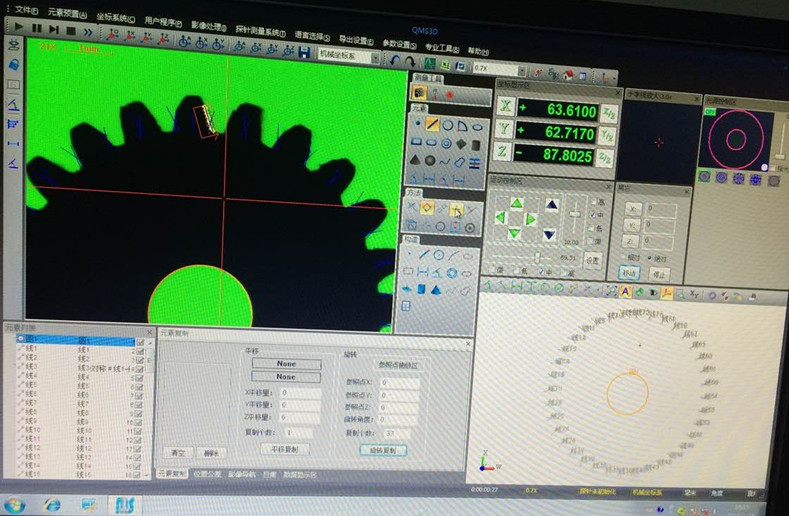This screenshot has width=789, height=516.
Task: Click the green up arrow jog control
Action: pos(516,203)
